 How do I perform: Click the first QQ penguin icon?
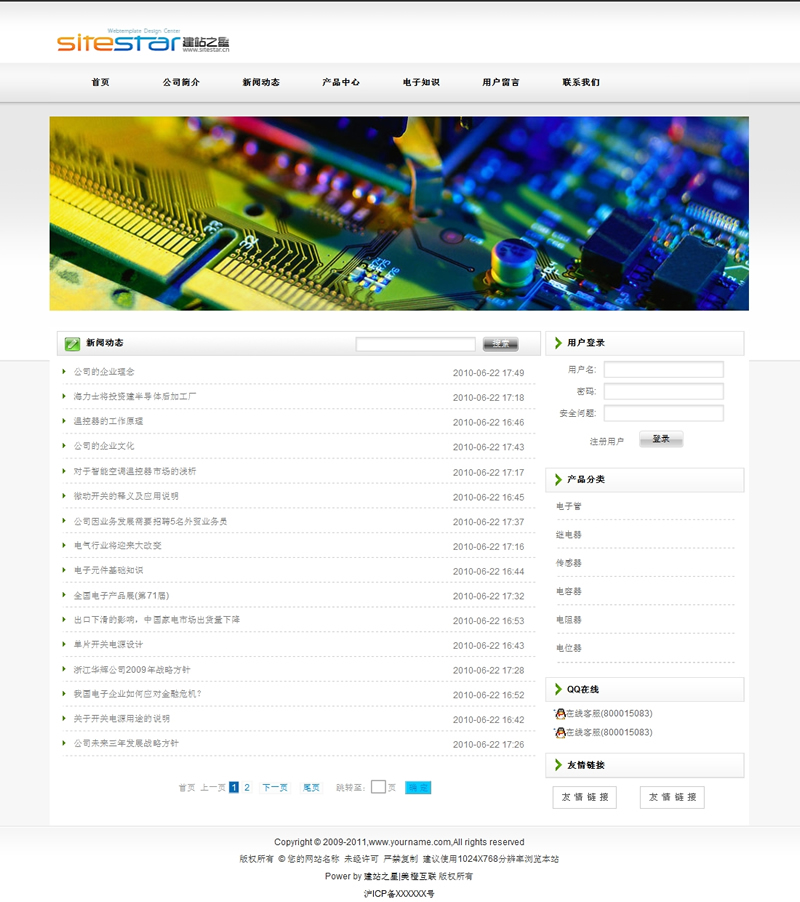560,714
